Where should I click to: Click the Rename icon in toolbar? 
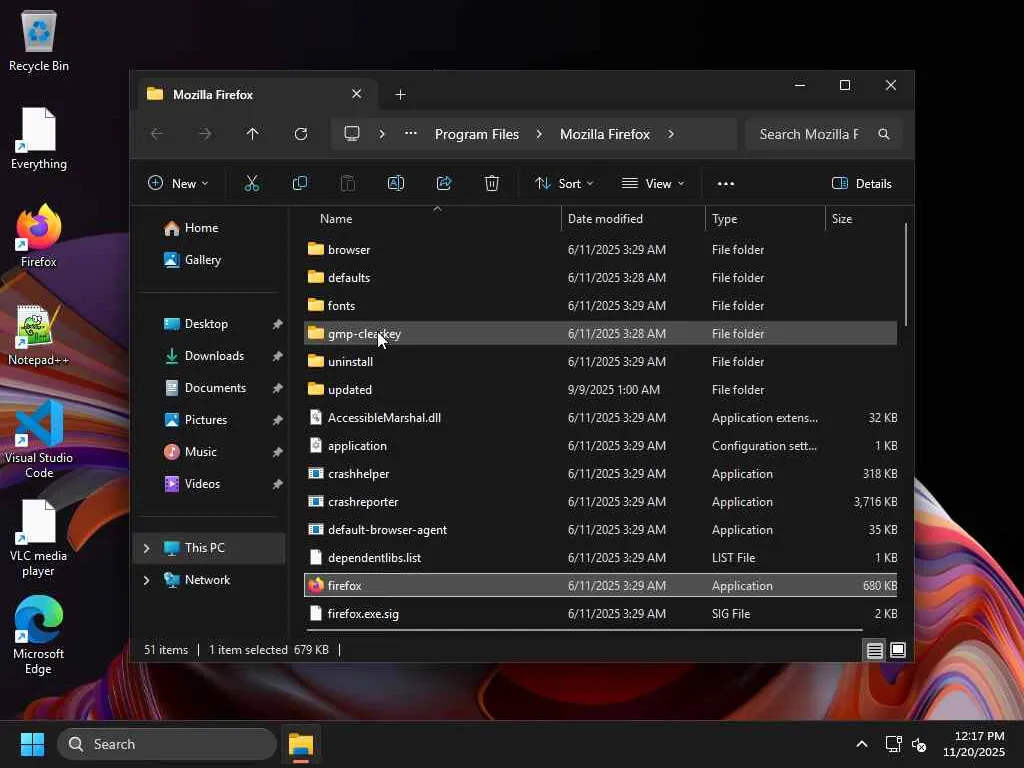point(395,183)
